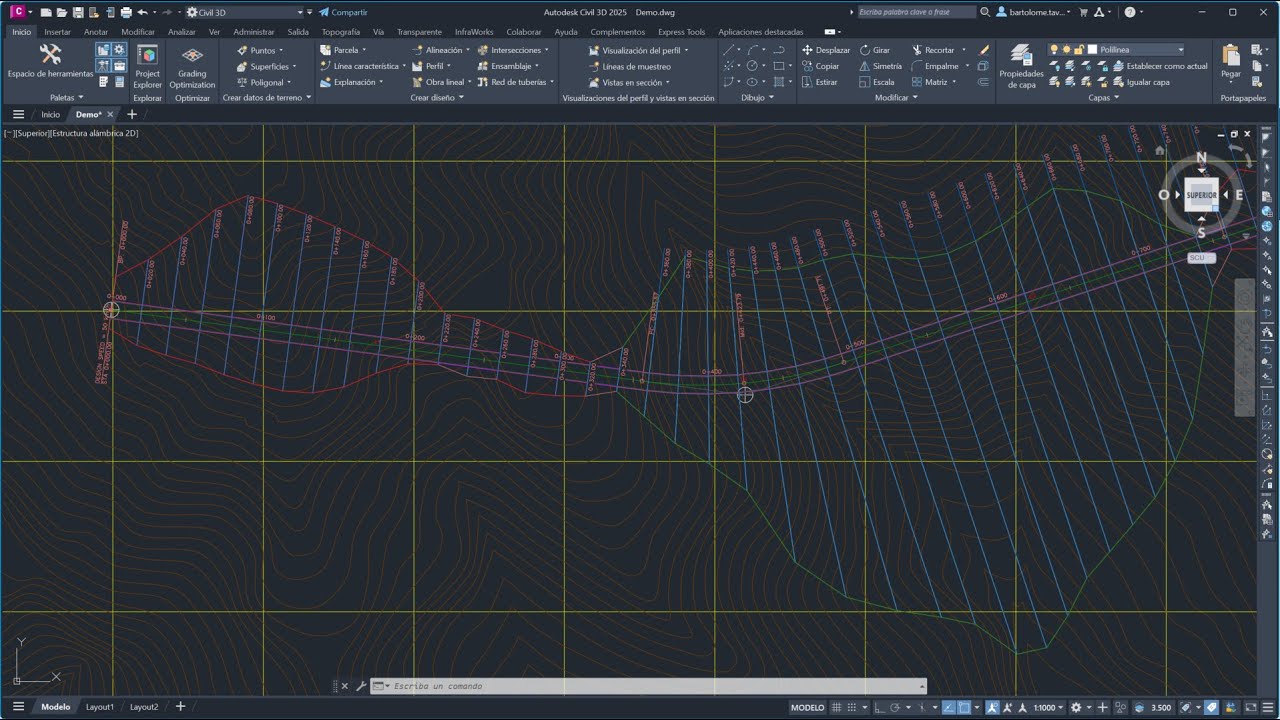Toggle annotation visibility in status bar

(x=993, y=707)
